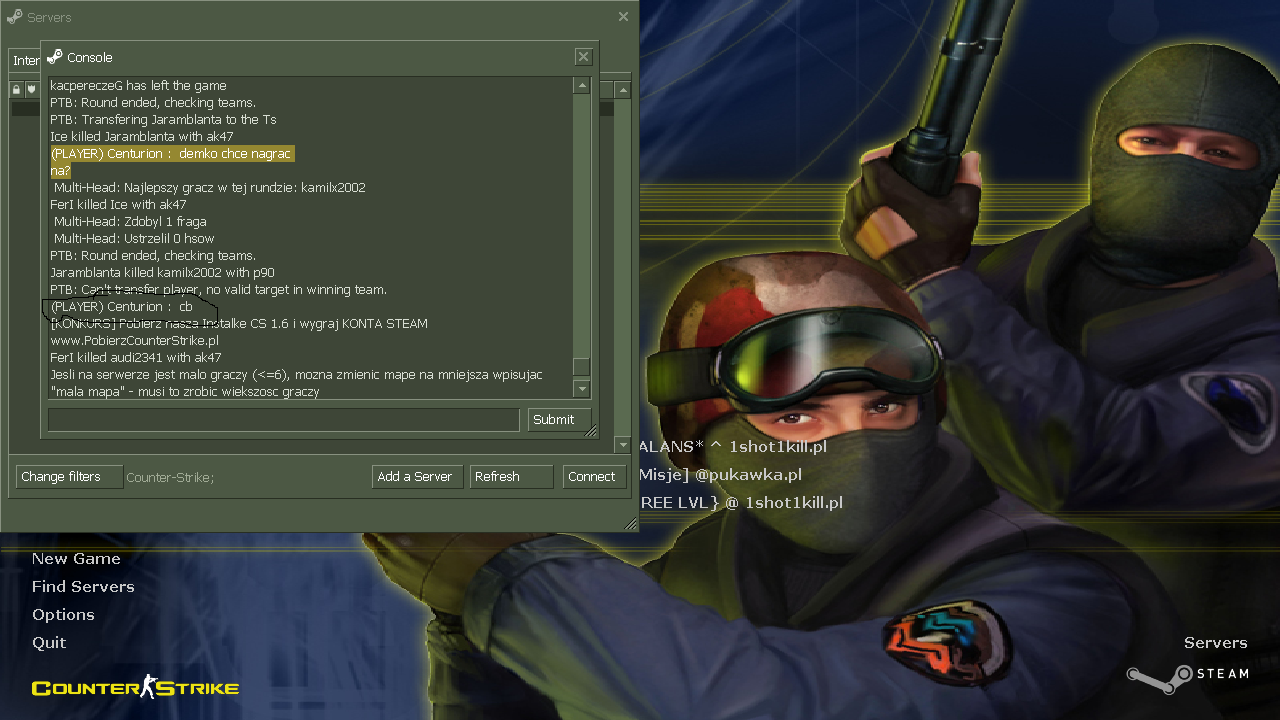Open Options from the main menu
Image resolution: width=1280 pixels, height=720 pixels.
[63, 615]
